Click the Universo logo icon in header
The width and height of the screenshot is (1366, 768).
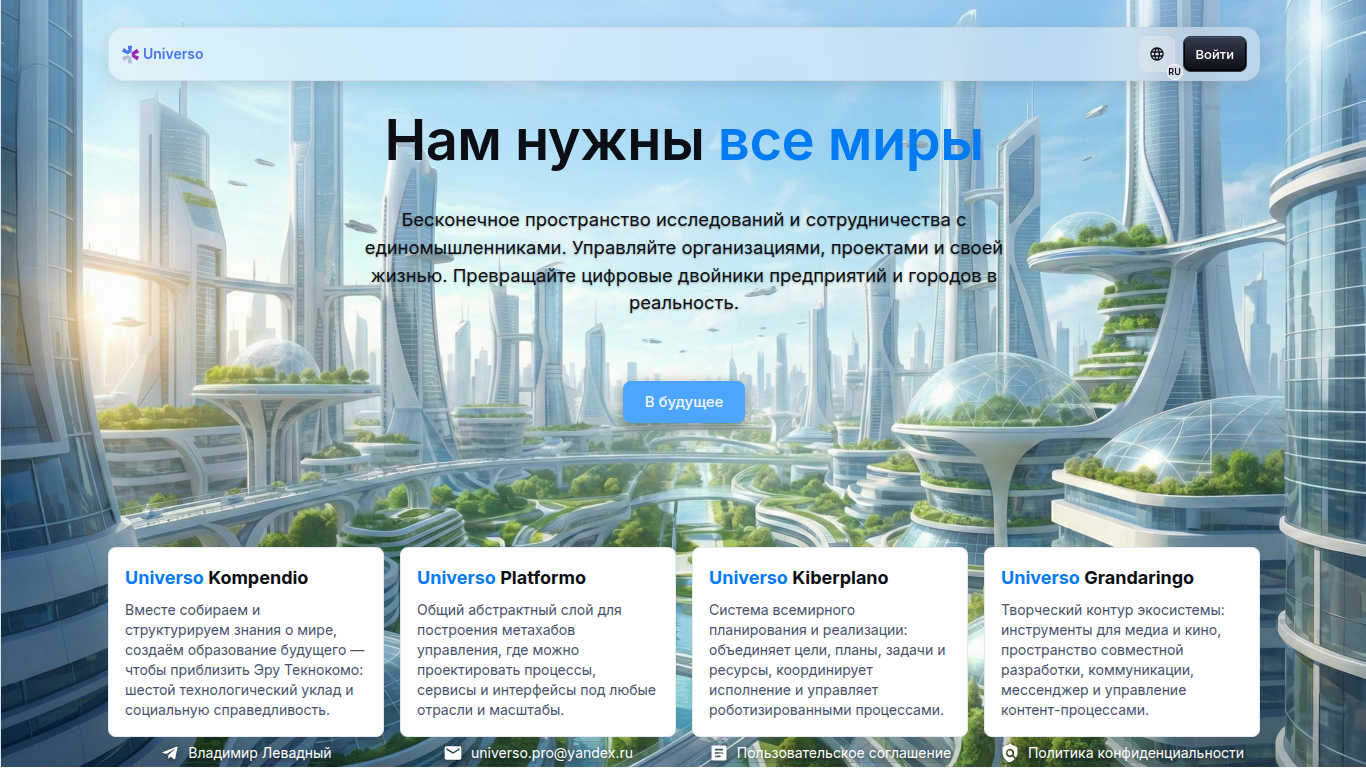click(127, 53)
